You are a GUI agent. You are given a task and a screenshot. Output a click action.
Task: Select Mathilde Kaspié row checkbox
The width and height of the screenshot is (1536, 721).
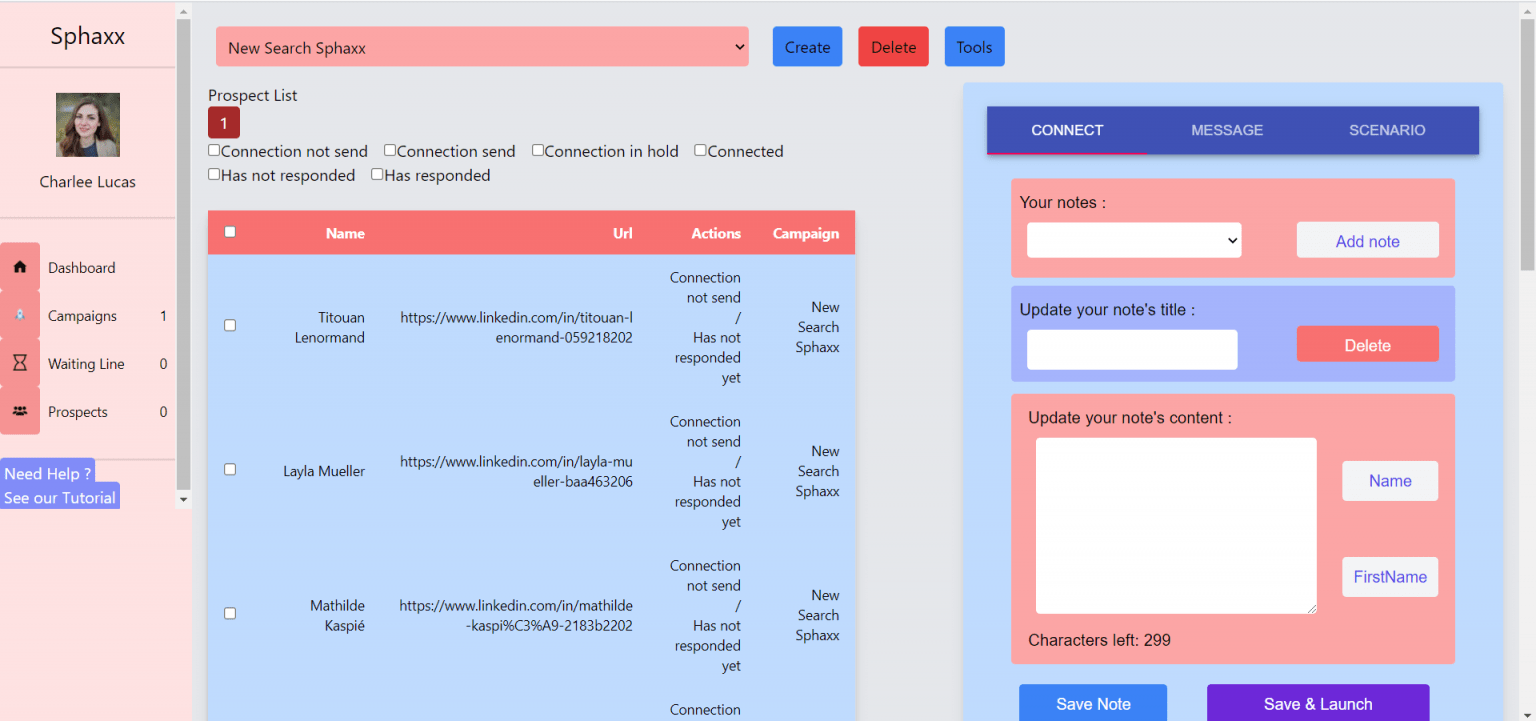tap(230, 614)
